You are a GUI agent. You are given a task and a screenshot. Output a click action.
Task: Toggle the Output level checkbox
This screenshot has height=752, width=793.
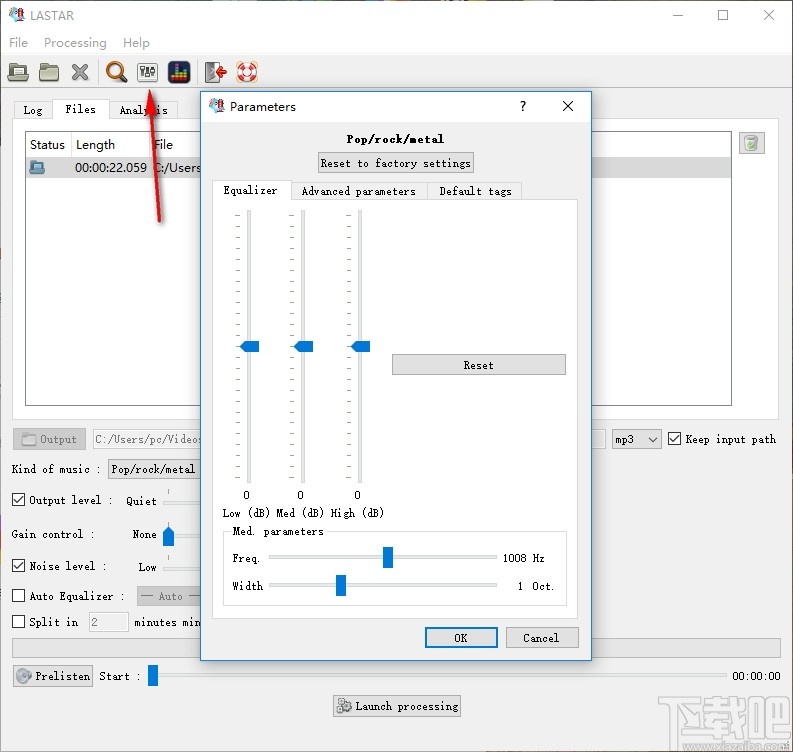(x=18, y=500)
